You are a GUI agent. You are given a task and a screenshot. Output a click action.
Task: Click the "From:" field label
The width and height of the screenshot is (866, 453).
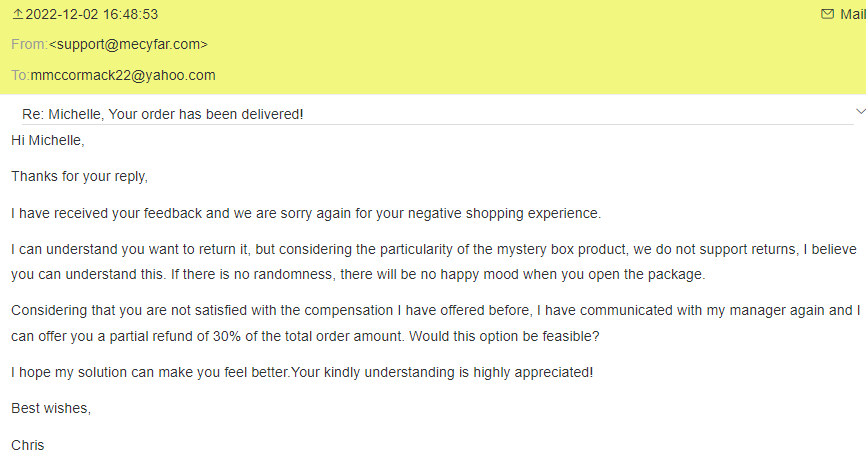(29, 44)
